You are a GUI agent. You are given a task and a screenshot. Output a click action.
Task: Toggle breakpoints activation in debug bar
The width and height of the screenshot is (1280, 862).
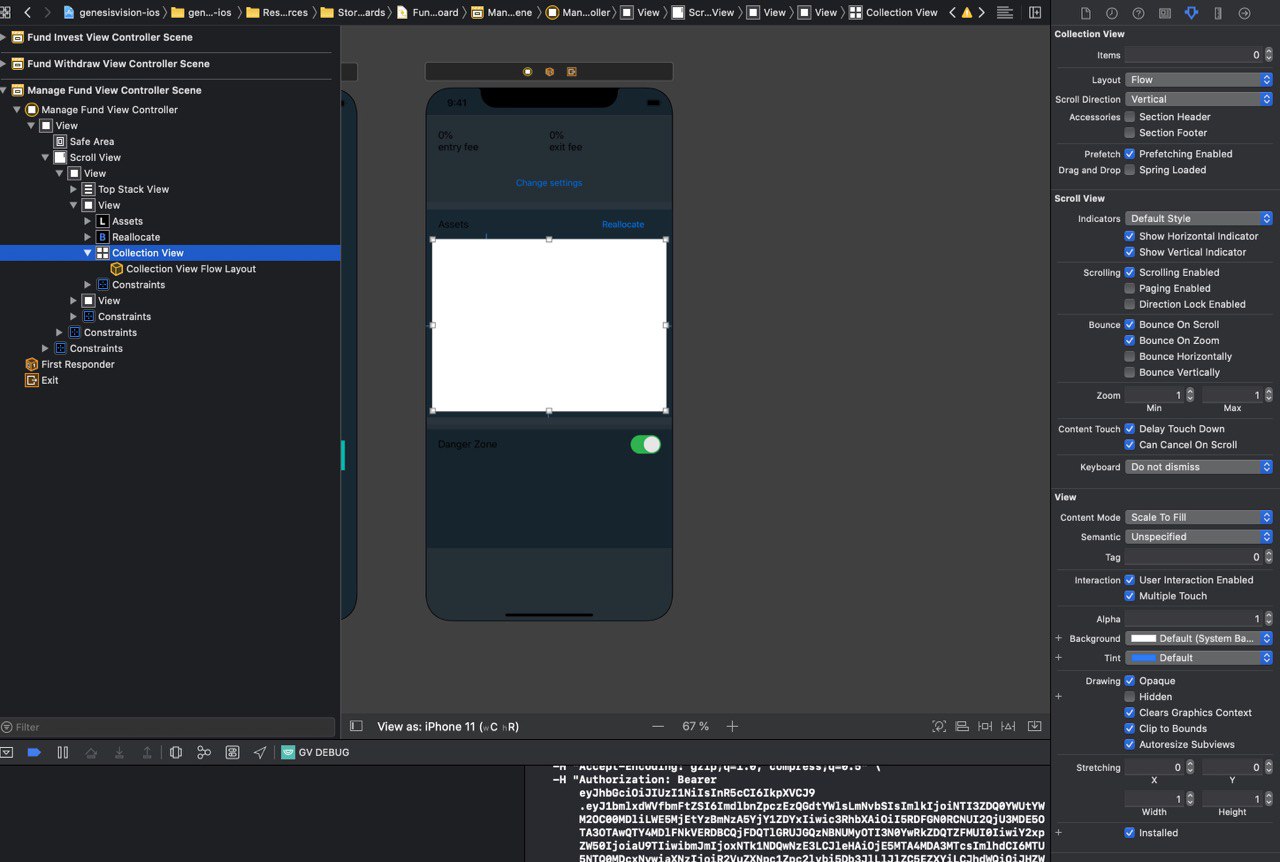(34, 752)
